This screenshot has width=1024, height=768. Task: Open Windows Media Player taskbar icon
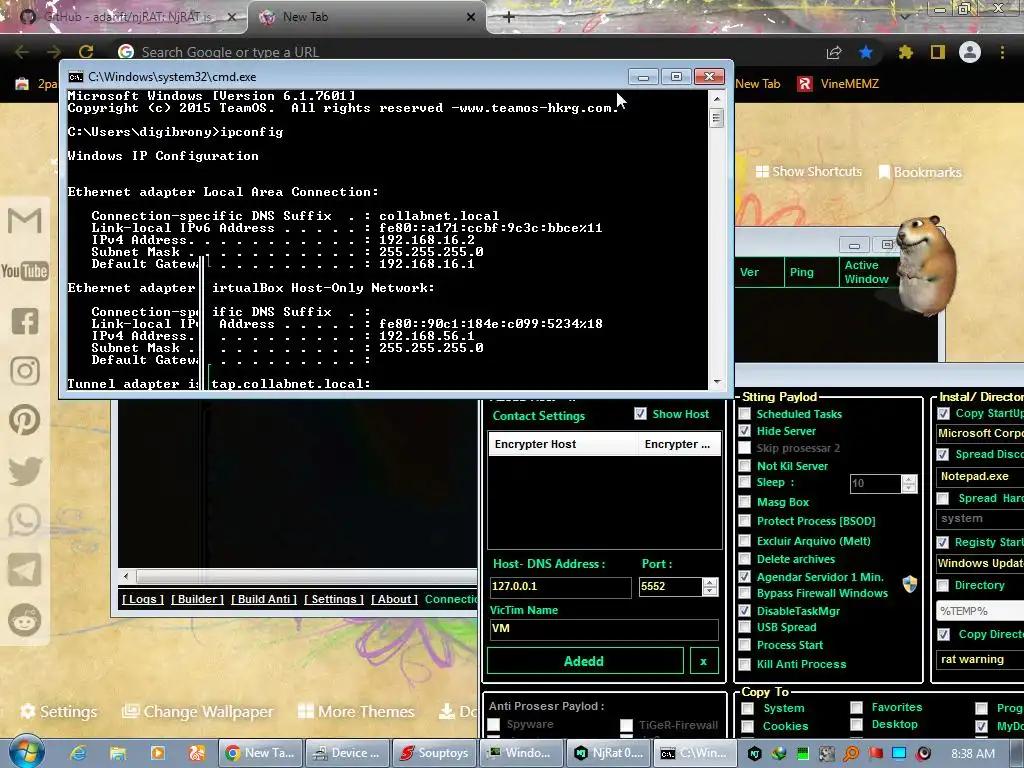(x=157, y=753)
